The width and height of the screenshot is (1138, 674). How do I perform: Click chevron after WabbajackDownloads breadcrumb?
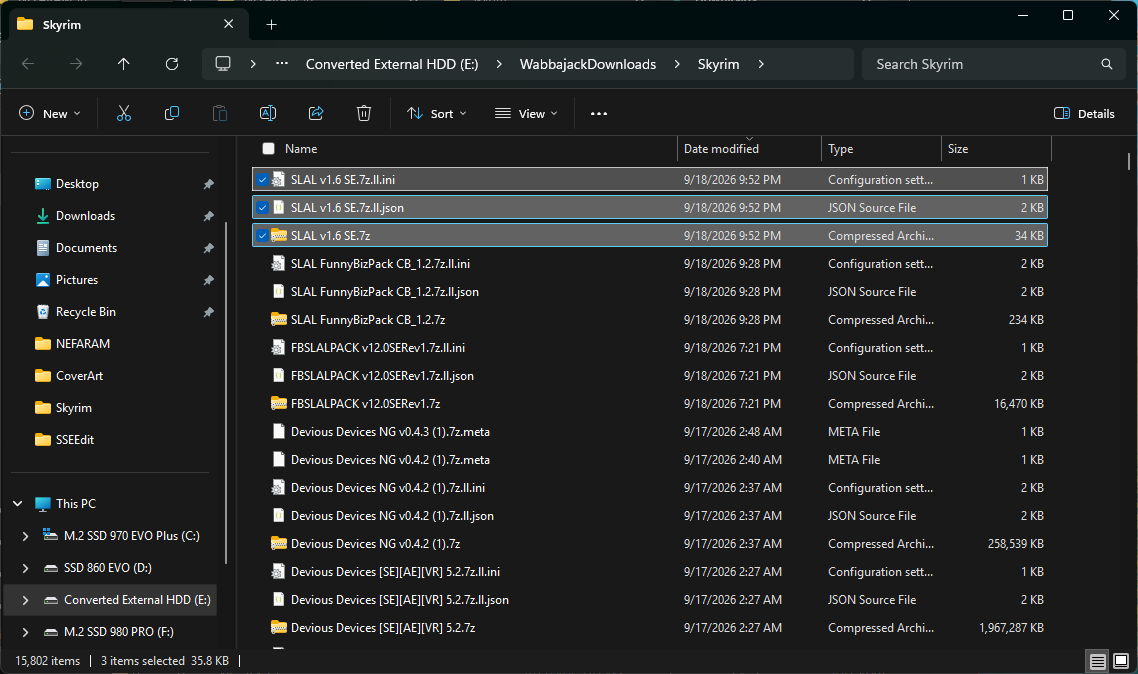tap(677, 65)
